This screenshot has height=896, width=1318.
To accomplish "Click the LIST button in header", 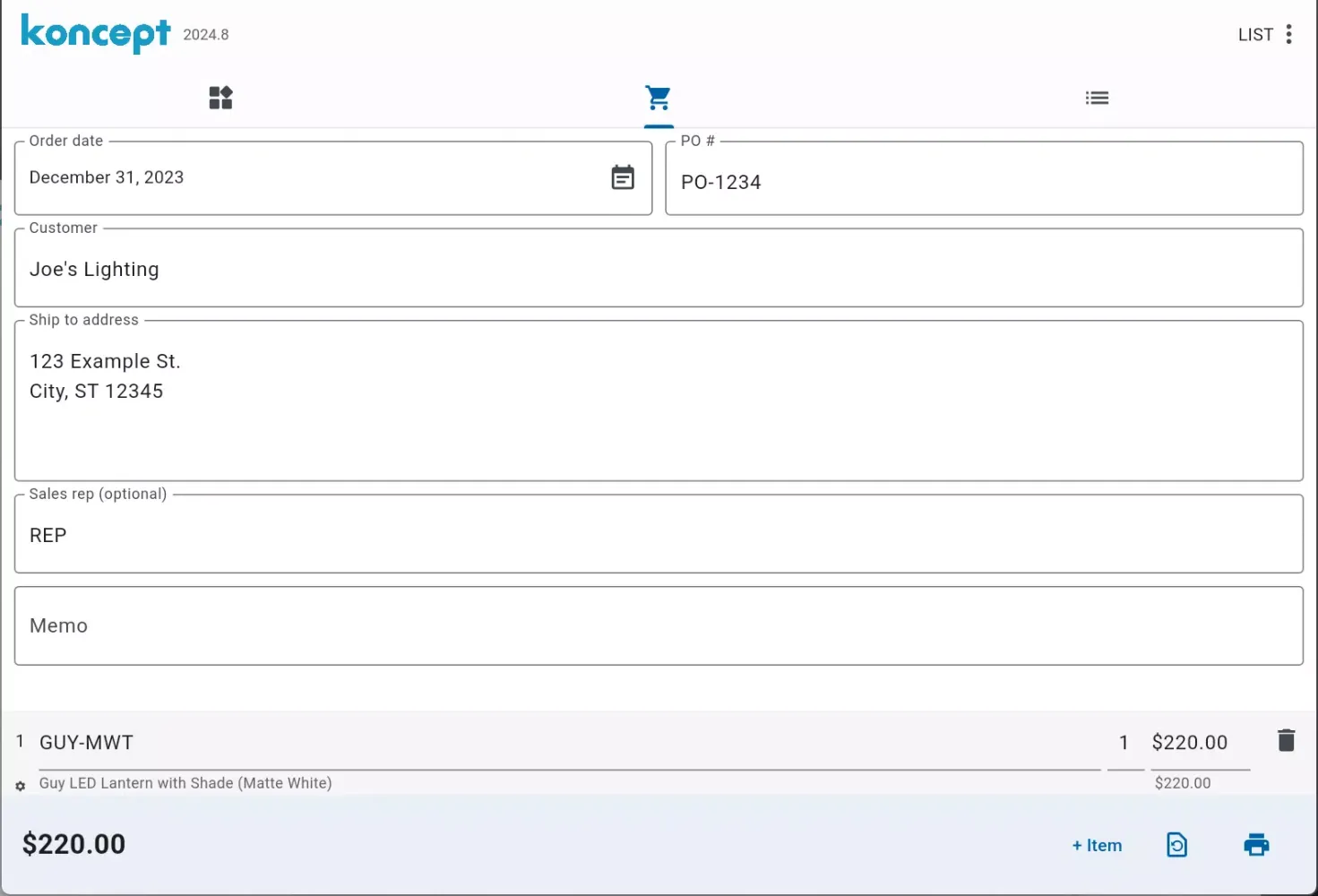I will pyautogui.click(x=1254, y=35).
